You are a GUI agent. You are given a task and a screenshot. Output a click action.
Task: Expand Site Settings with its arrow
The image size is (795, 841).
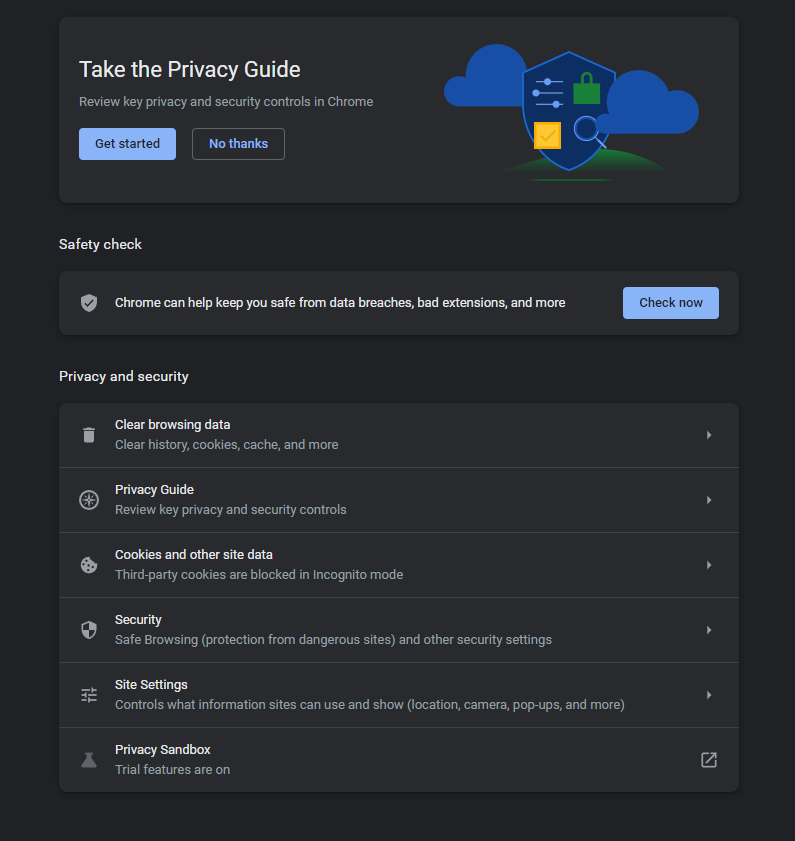[708, 694]
